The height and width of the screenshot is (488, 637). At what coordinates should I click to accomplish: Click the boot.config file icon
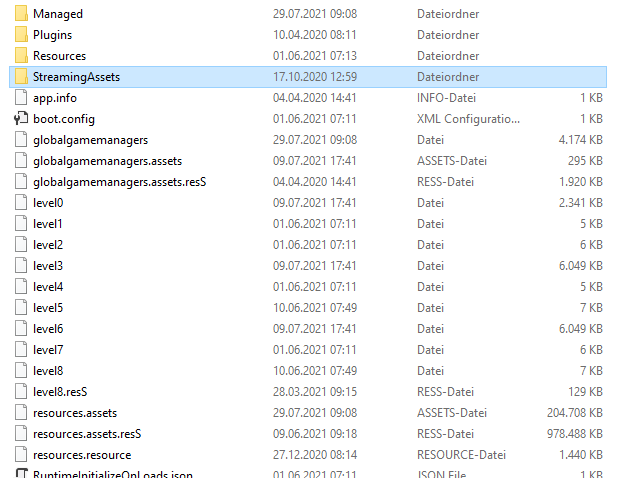(22, 119)
